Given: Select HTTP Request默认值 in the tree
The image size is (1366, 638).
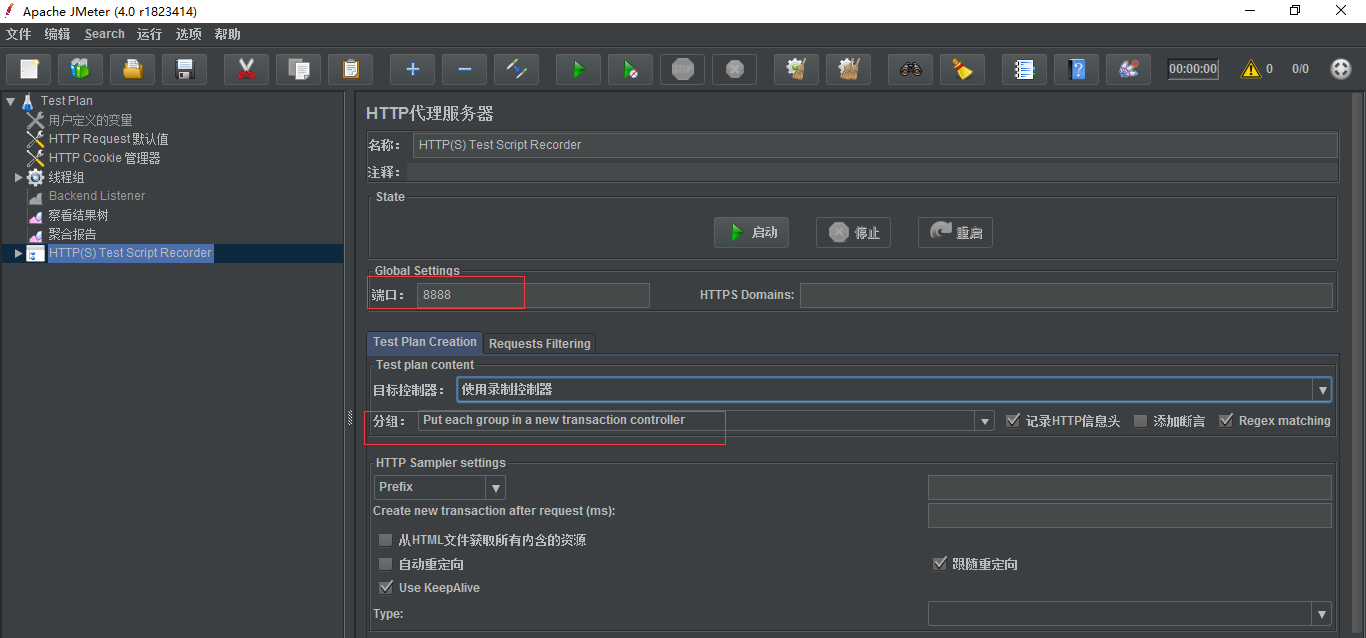Looking at the screenshot, I should point(108,139).
